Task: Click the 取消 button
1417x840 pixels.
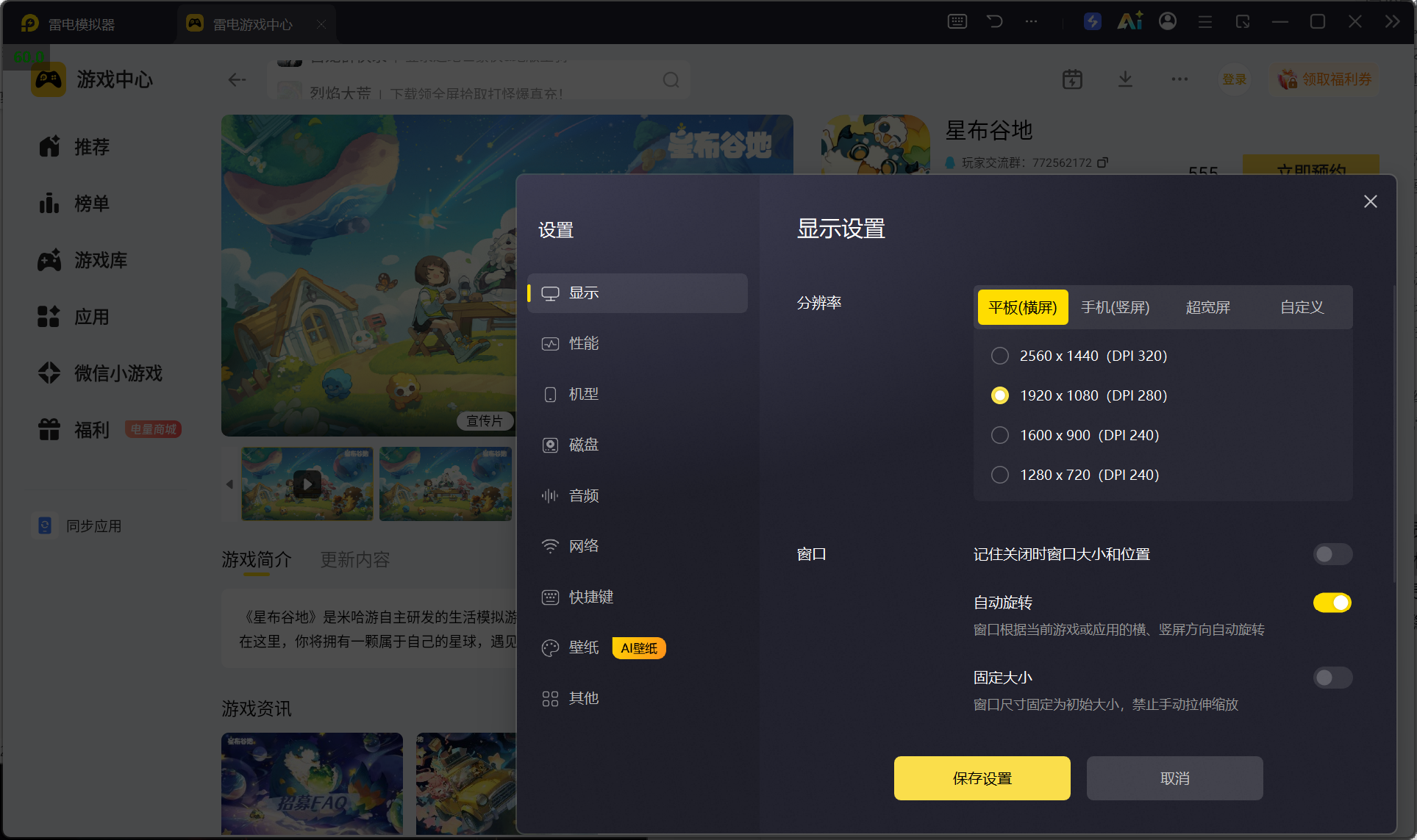Action: (1174, 778)
